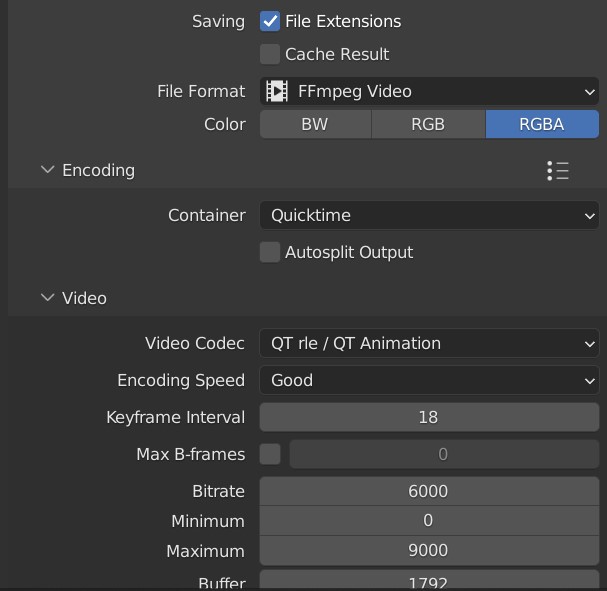This screenshot has width=607, height=591.
Task: Open the Encoding presets list icon
Action: (558, 171)
